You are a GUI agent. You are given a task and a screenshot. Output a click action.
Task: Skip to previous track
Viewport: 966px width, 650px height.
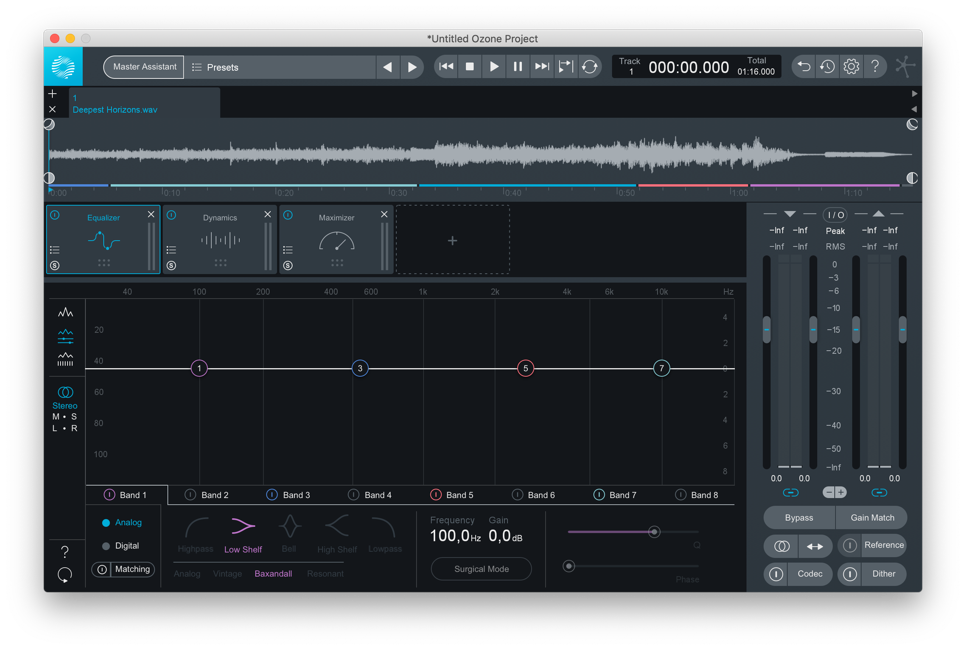click(447, 67)
